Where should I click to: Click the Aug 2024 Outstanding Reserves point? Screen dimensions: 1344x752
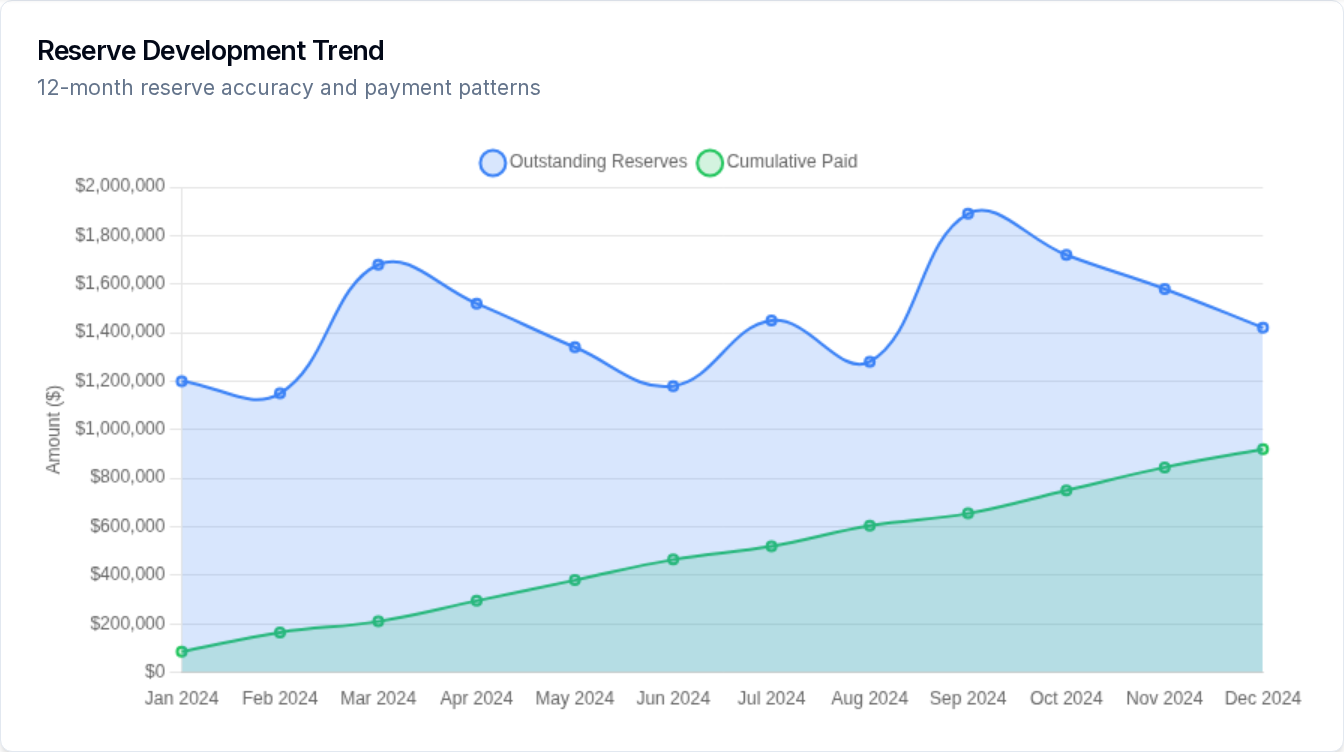[x=870, y=362]
